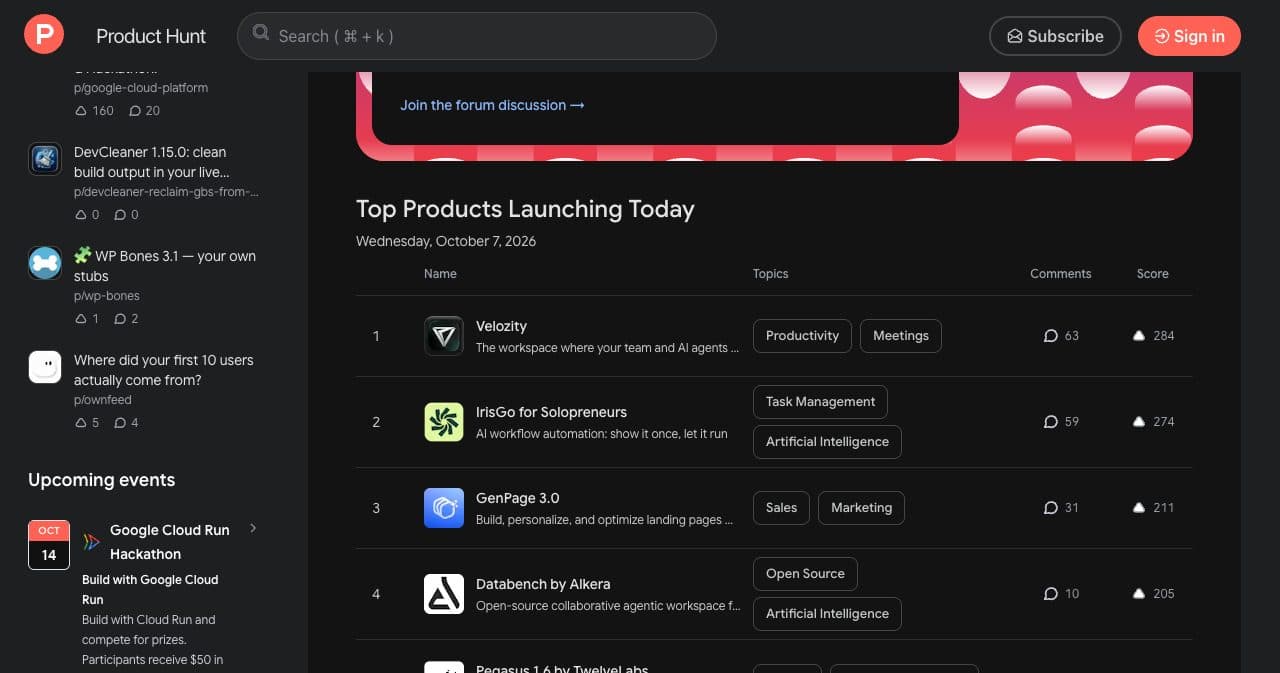Click the Sign in button
Viewport: 1280px width, 673px height.
1189,36
